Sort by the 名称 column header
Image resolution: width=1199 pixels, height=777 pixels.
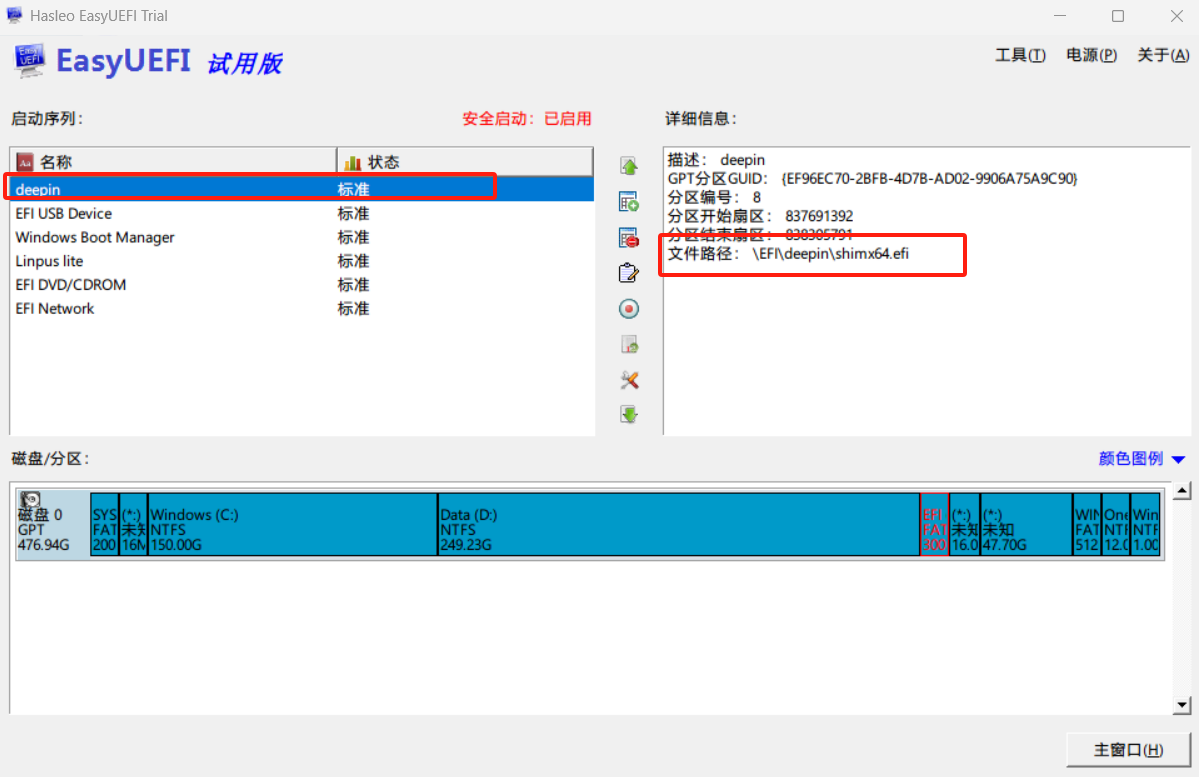pyautogui.click(x=174, y=161)
